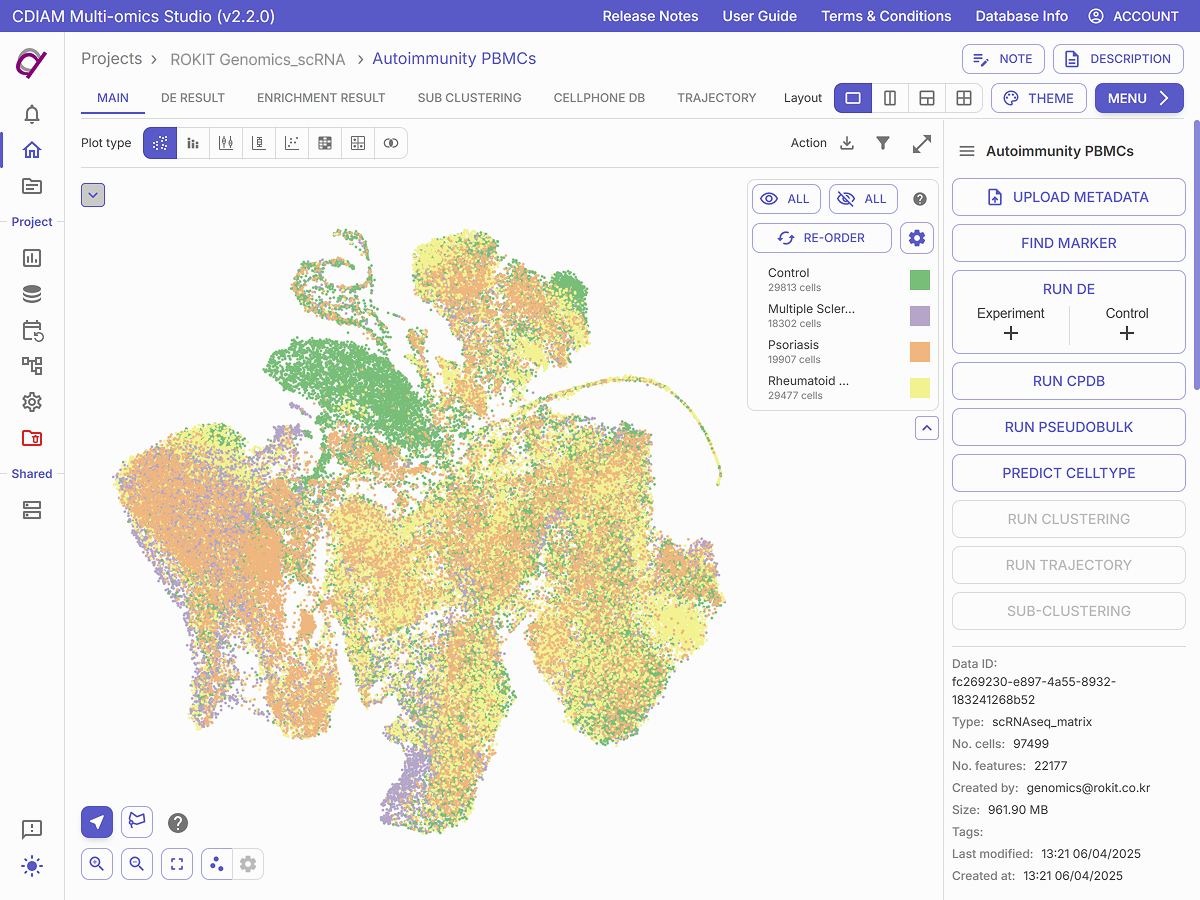The width and height of the screenshot is (1200, 900).
Task: Zoom in on the scatter plot
Action: [x=97, y=864]
